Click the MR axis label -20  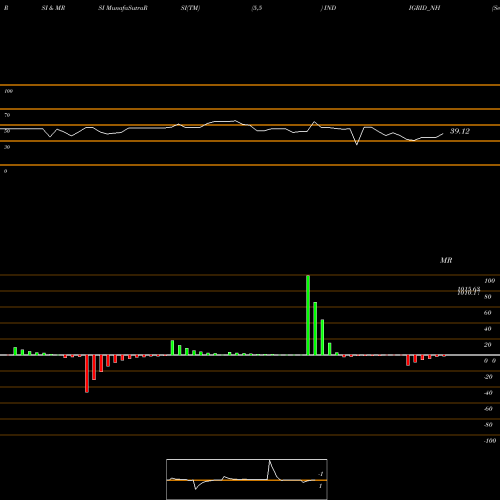point(488,377)
